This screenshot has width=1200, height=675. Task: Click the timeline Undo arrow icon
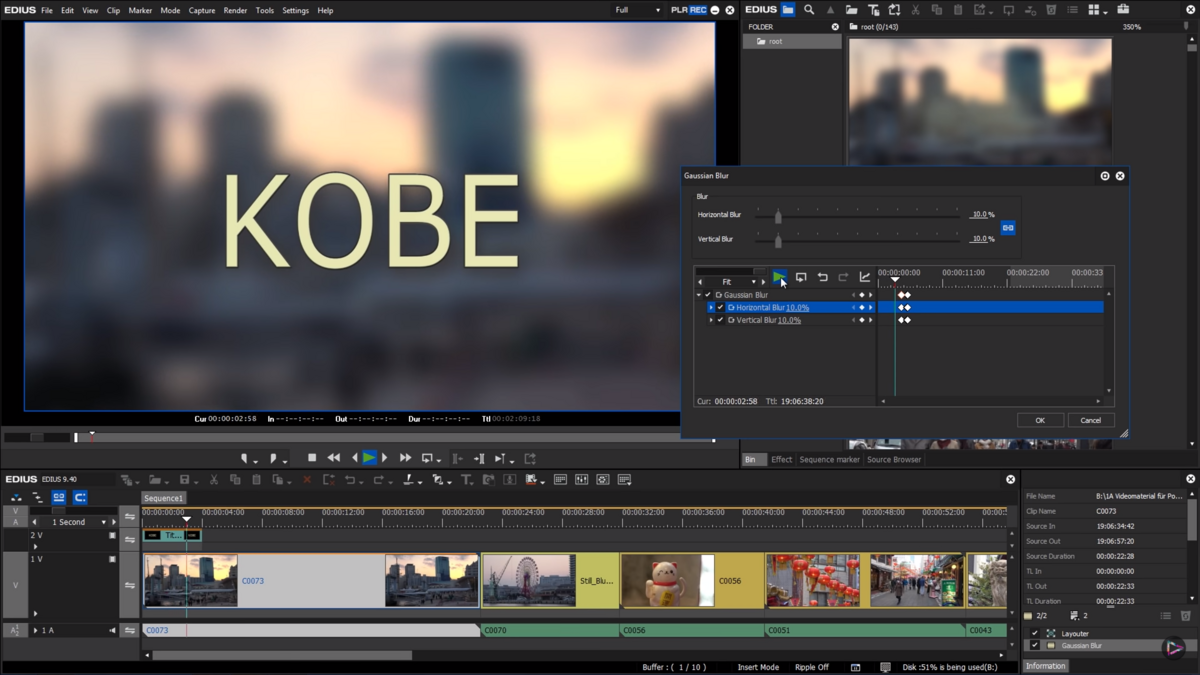pos(350,480)
